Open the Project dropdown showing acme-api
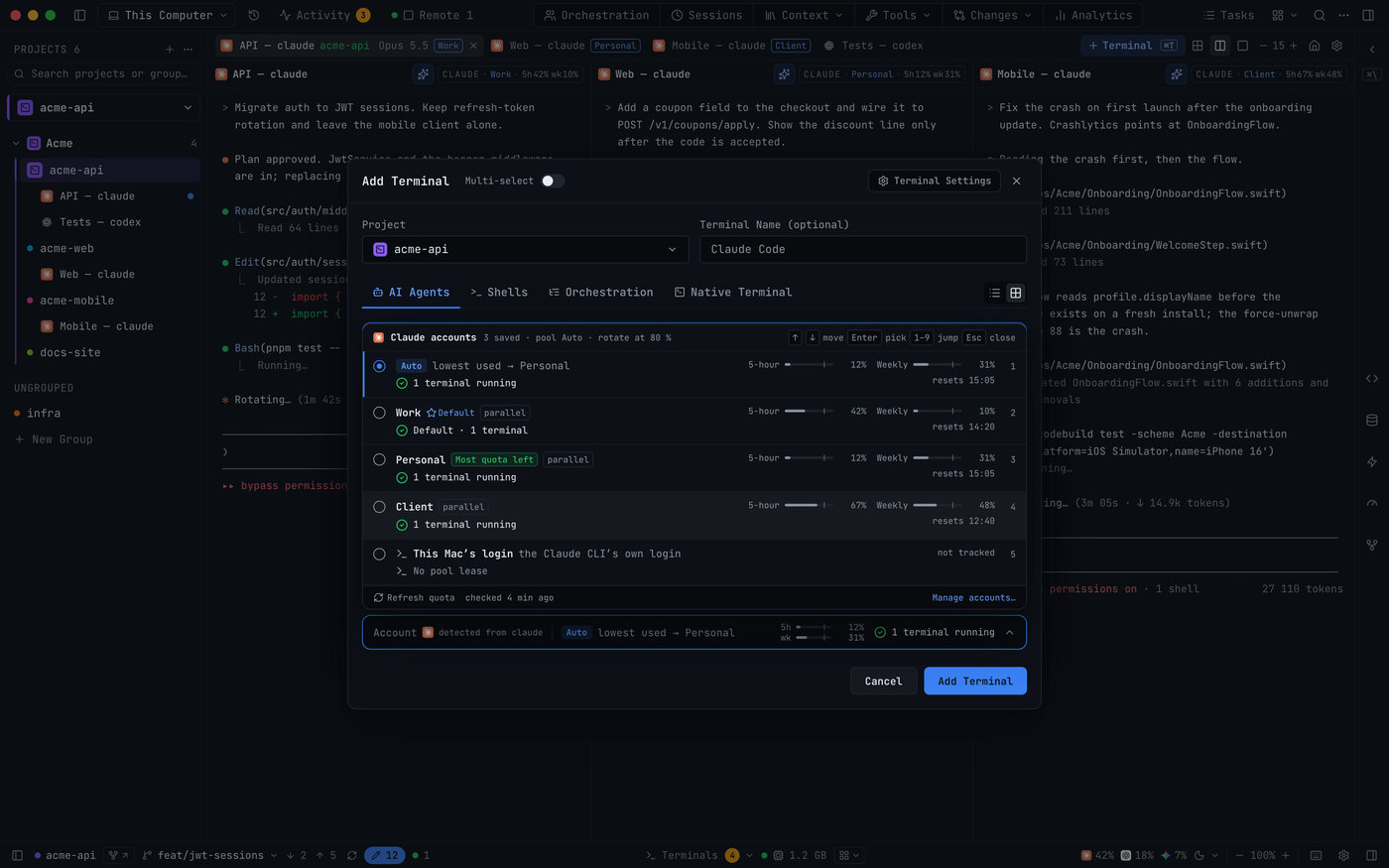Image resolution: width=1389 pixels, height=868 pixels. pyautogui.click(x=525, y=249)
